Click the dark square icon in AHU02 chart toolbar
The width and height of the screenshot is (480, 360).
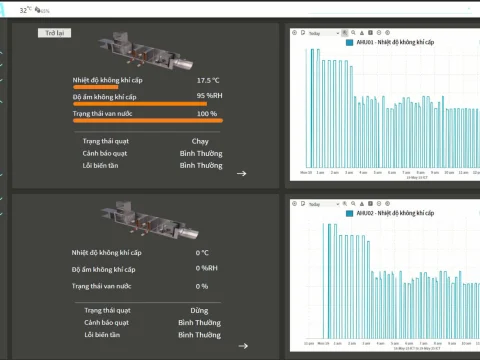coord(370,204)
